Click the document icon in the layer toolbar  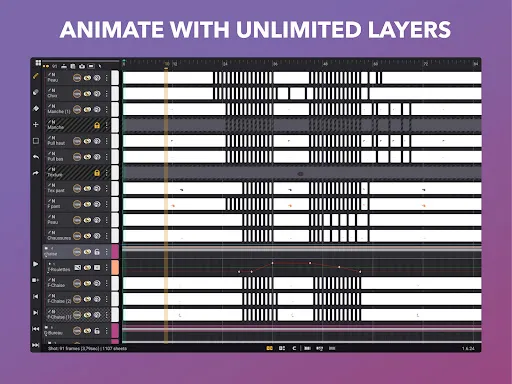pos(73,66)
